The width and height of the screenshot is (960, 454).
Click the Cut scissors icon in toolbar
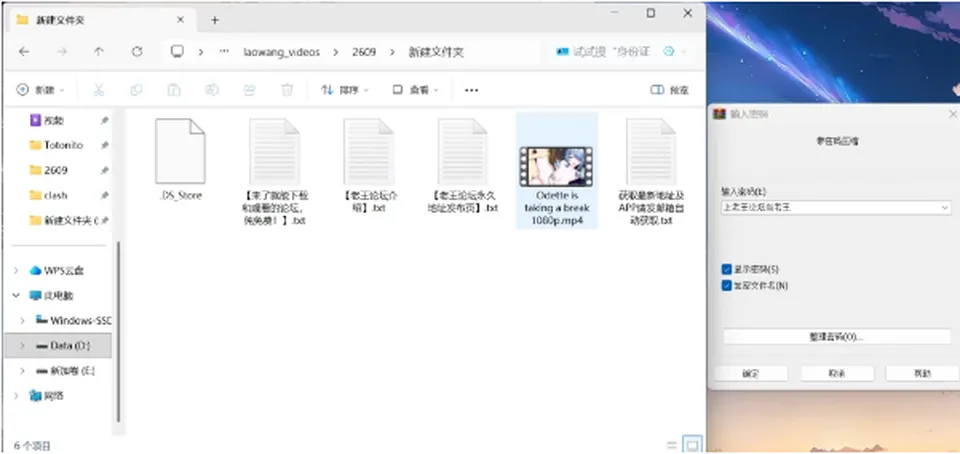tap(99, 90)
